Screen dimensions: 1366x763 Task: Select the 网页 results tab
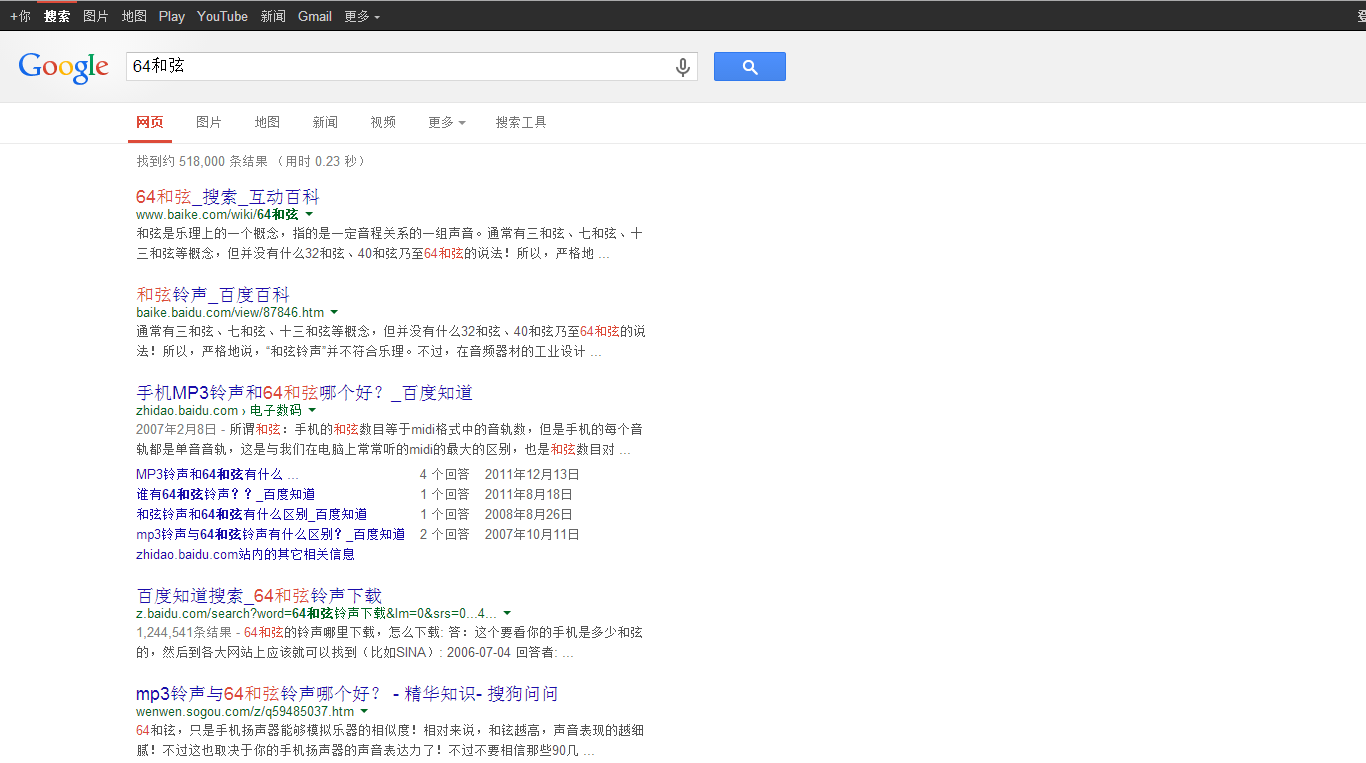[x=150, y=122]
